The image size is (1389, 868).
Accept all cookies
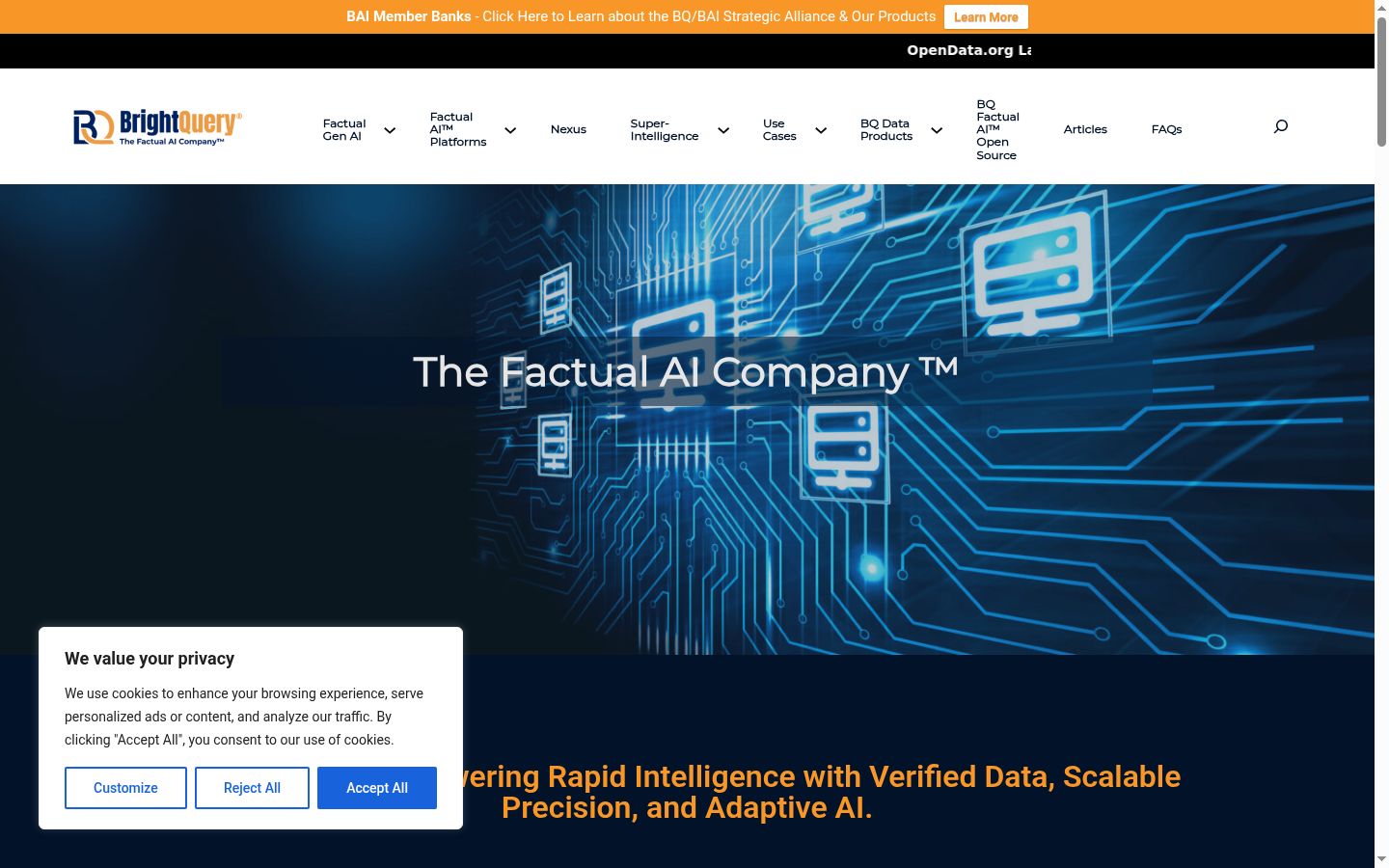377,788
